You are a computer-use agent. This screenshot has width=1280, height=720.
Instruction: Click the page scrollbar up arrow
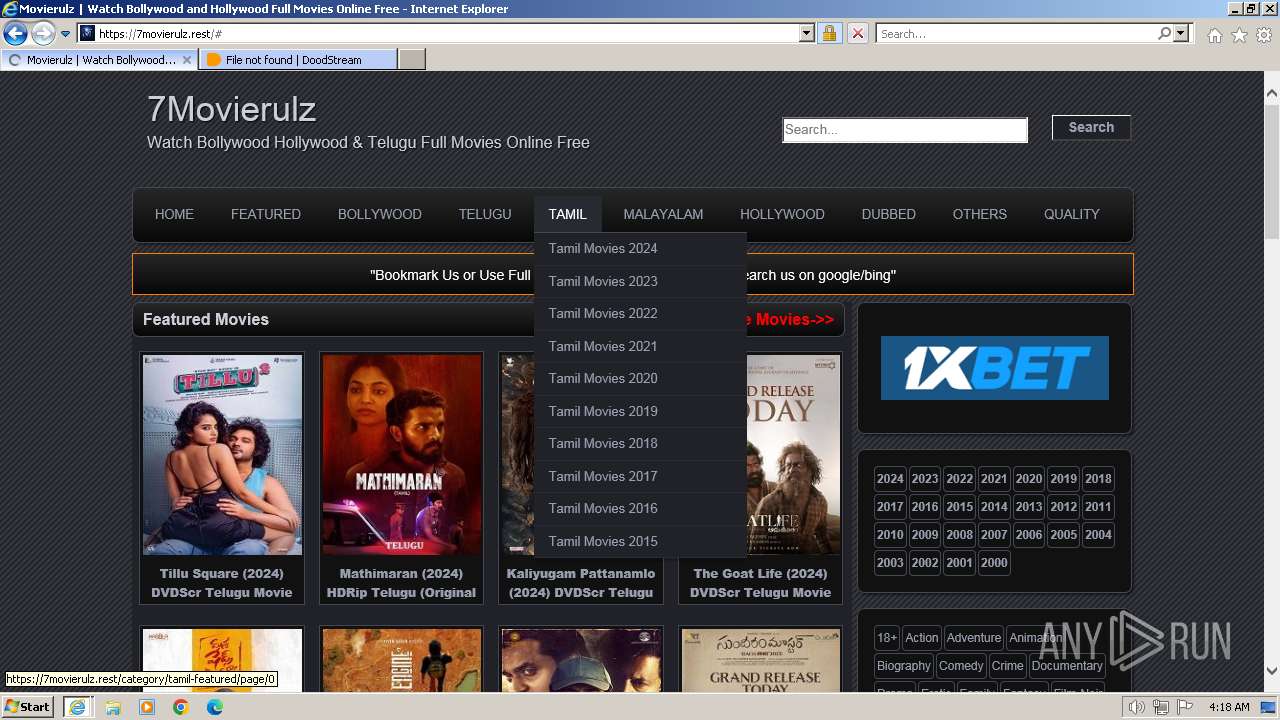[1272, 93]
